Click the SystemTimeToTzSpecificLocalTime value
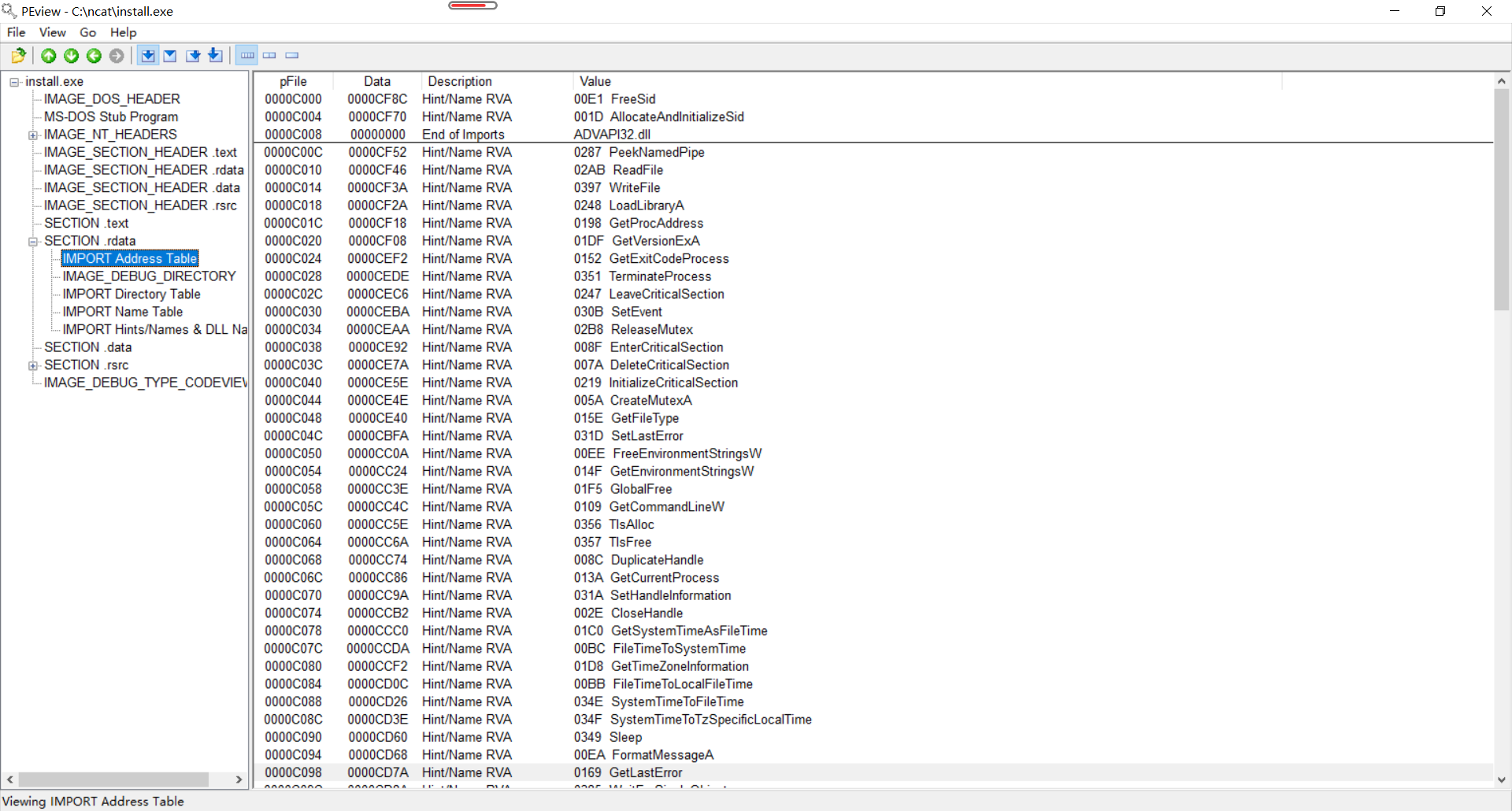 [692, 720]
